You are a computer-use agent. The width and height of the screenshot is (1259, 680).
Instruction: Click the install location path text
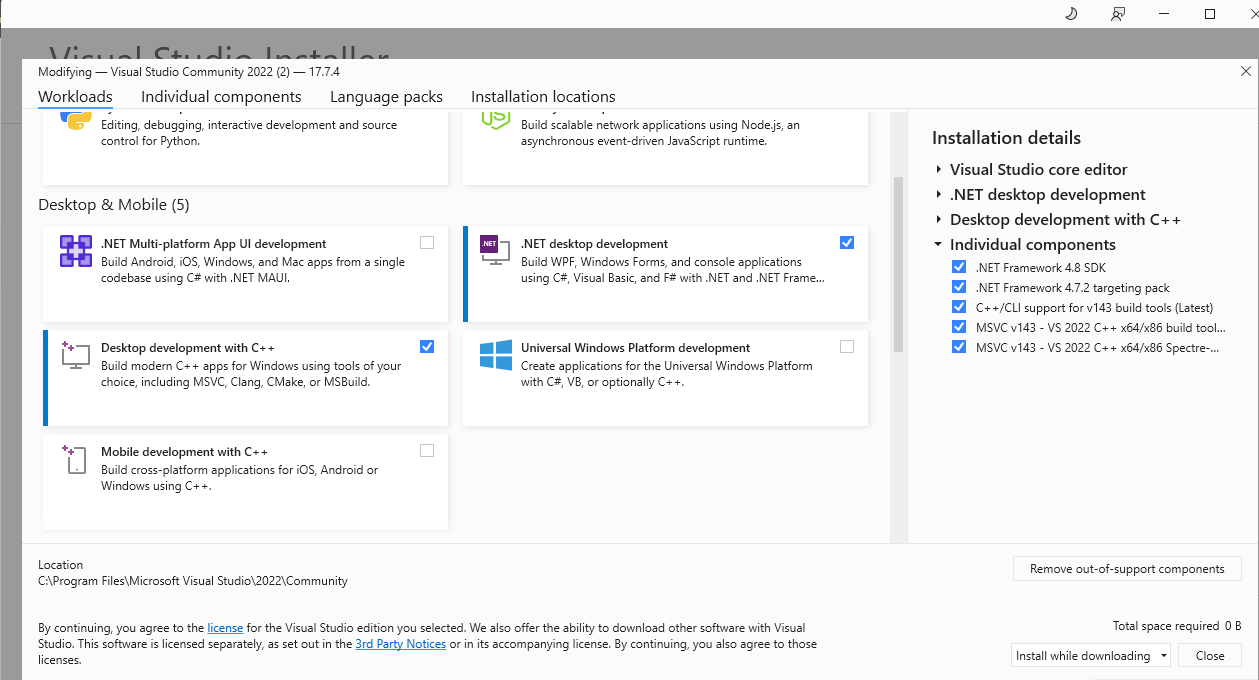pyautogui.click(x=193, y=581)
